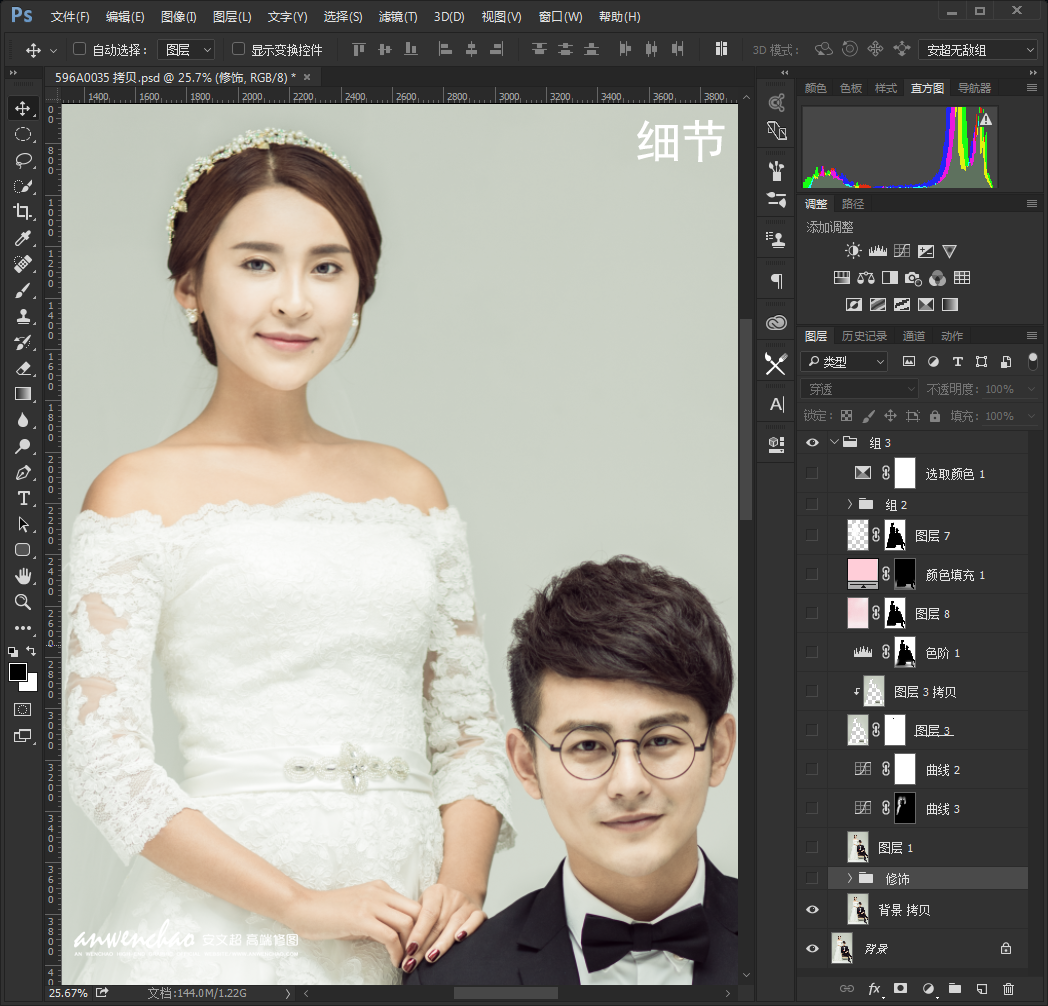
Task: Click the background color swatch
Action: 31,684
